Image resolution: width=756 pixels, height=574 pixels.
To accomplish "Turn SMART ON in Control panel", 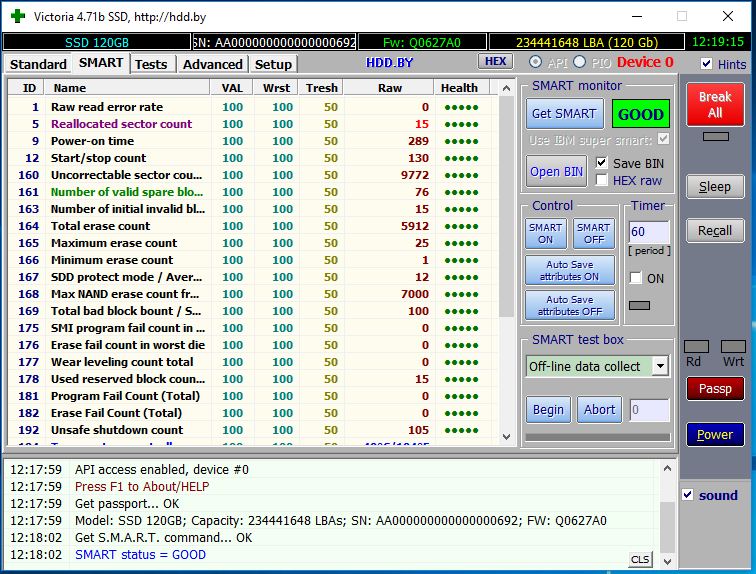I will [545, 233].
